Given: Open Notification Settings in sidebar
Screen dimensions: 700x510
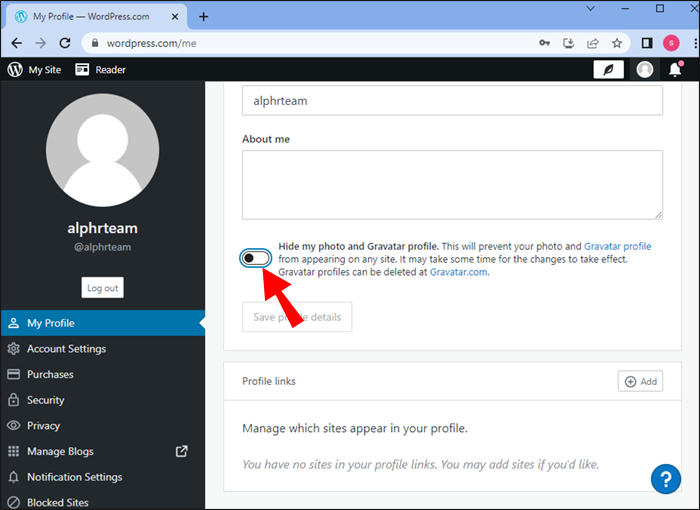Looking at the screenshot, I should (103, 477).
